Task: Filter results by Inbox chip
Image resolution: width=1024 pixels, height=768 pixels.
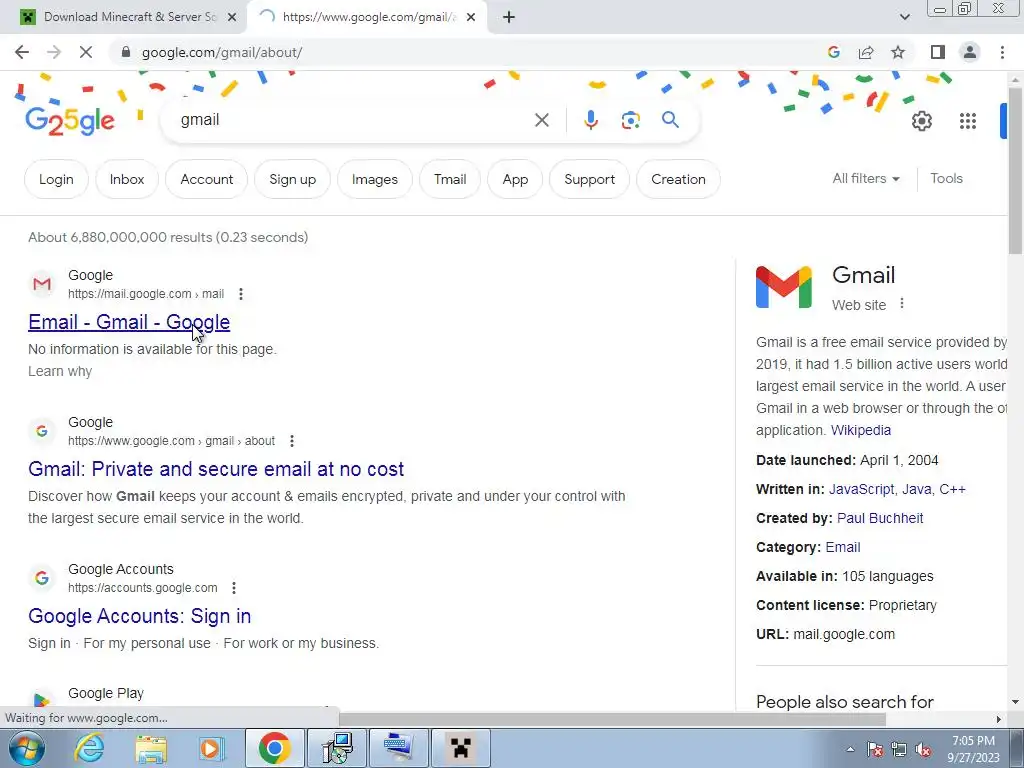Action: (x=127, y=179)
